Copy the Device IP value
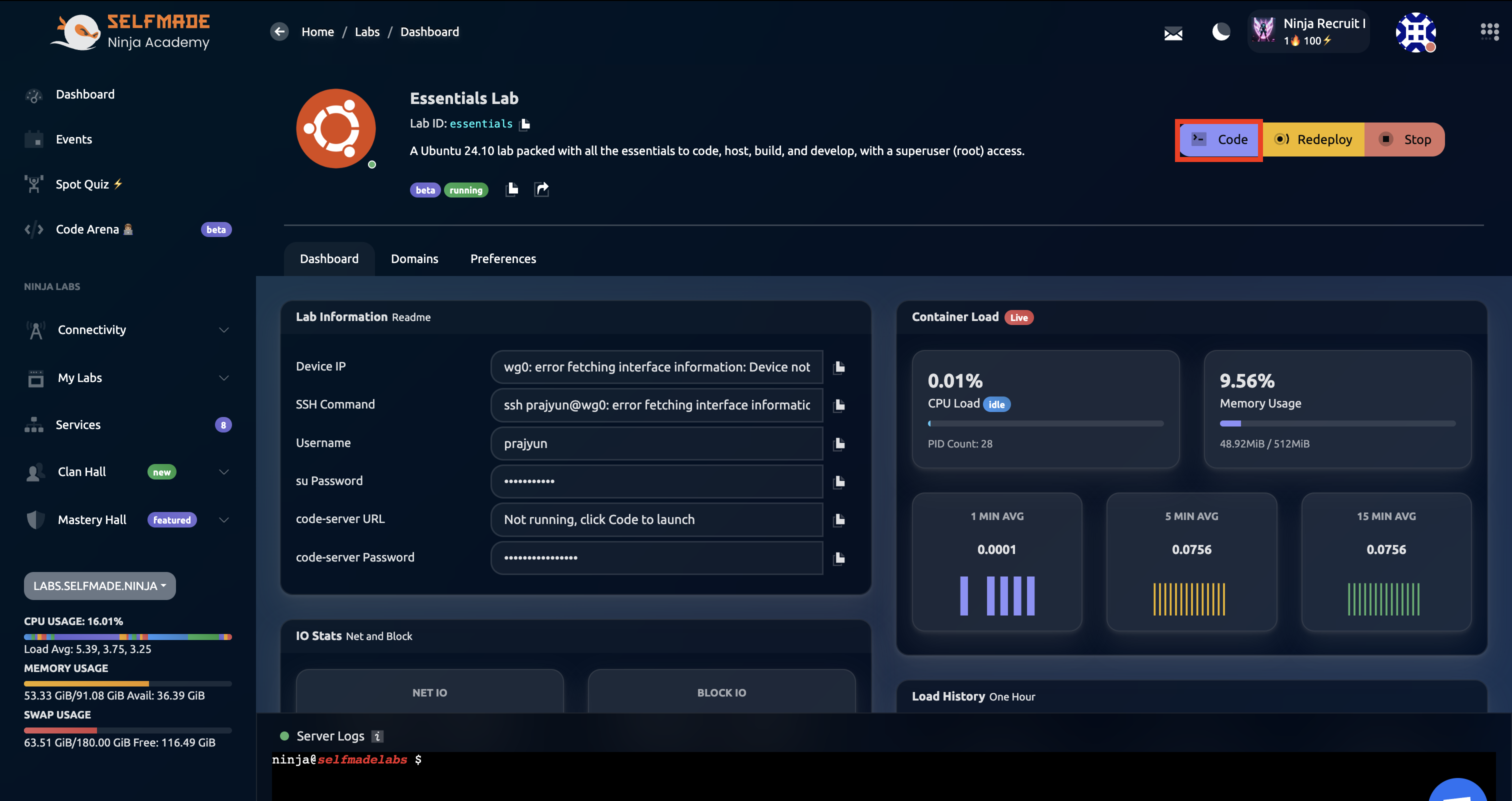The image size is (1512, 801). tap(839, 367)
